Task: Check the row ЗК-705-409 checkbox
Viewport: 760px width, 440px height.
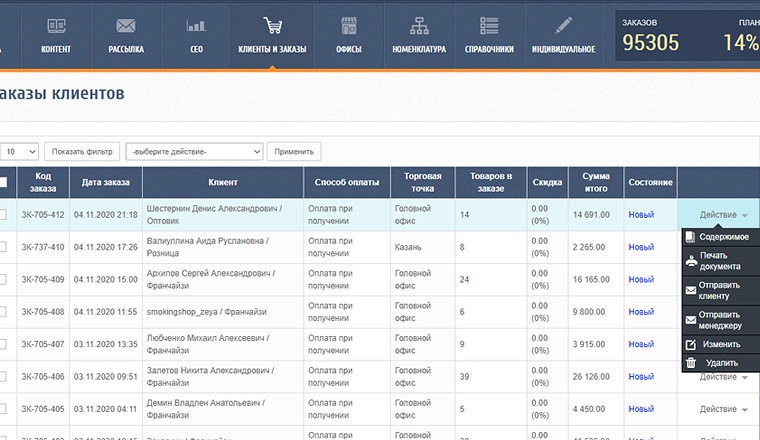Action: (x=3, y=279)
